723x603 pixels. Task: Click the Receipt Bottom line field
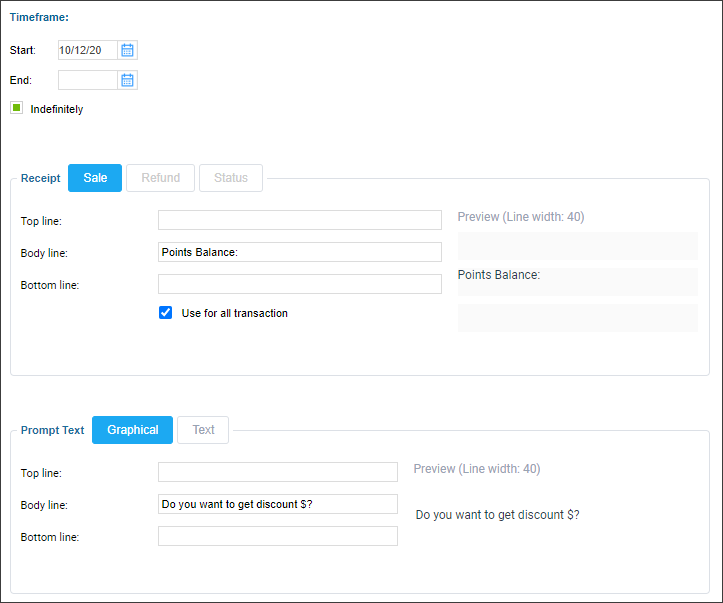click(x=300, y=284)
